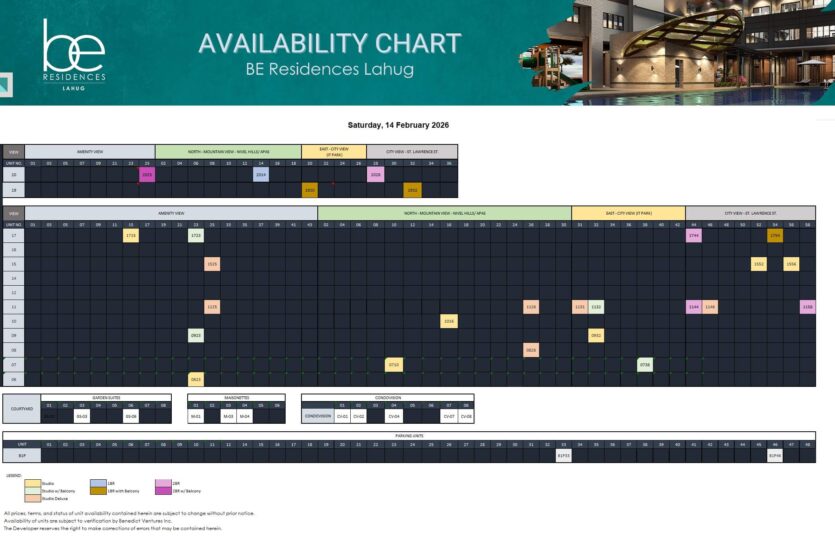Select condovision unit CV-04
835x540 pixels.
[394, 416]
